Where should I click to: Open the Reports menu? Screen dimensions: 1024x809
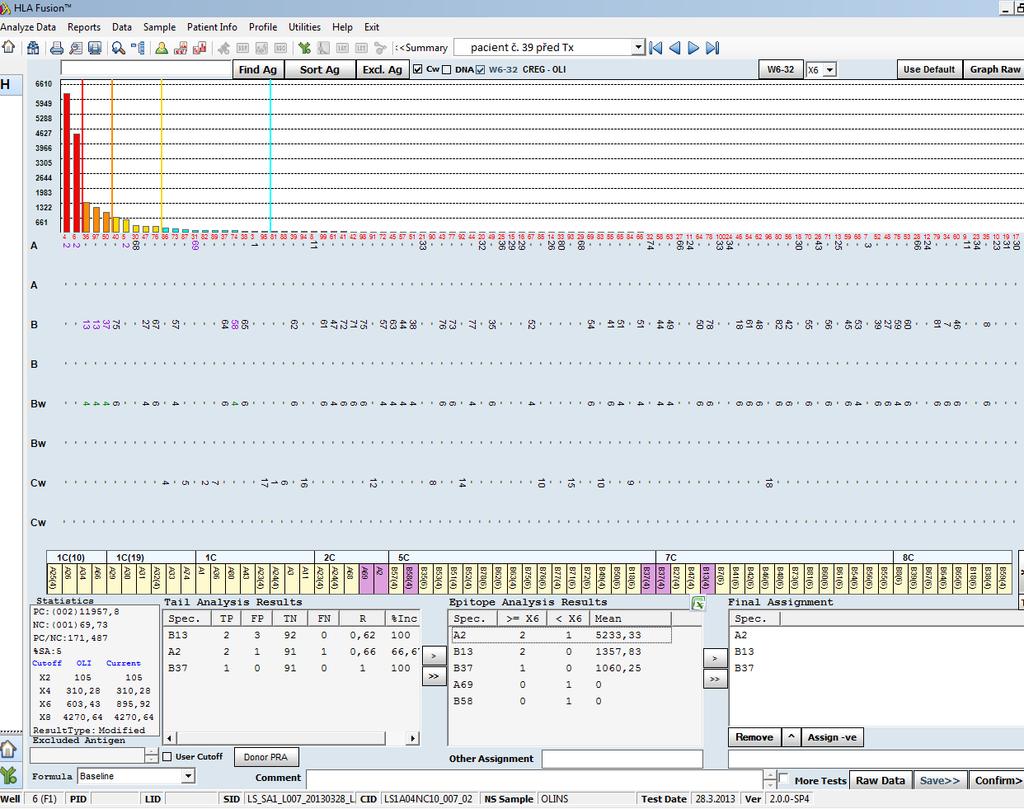click(84, 27)
